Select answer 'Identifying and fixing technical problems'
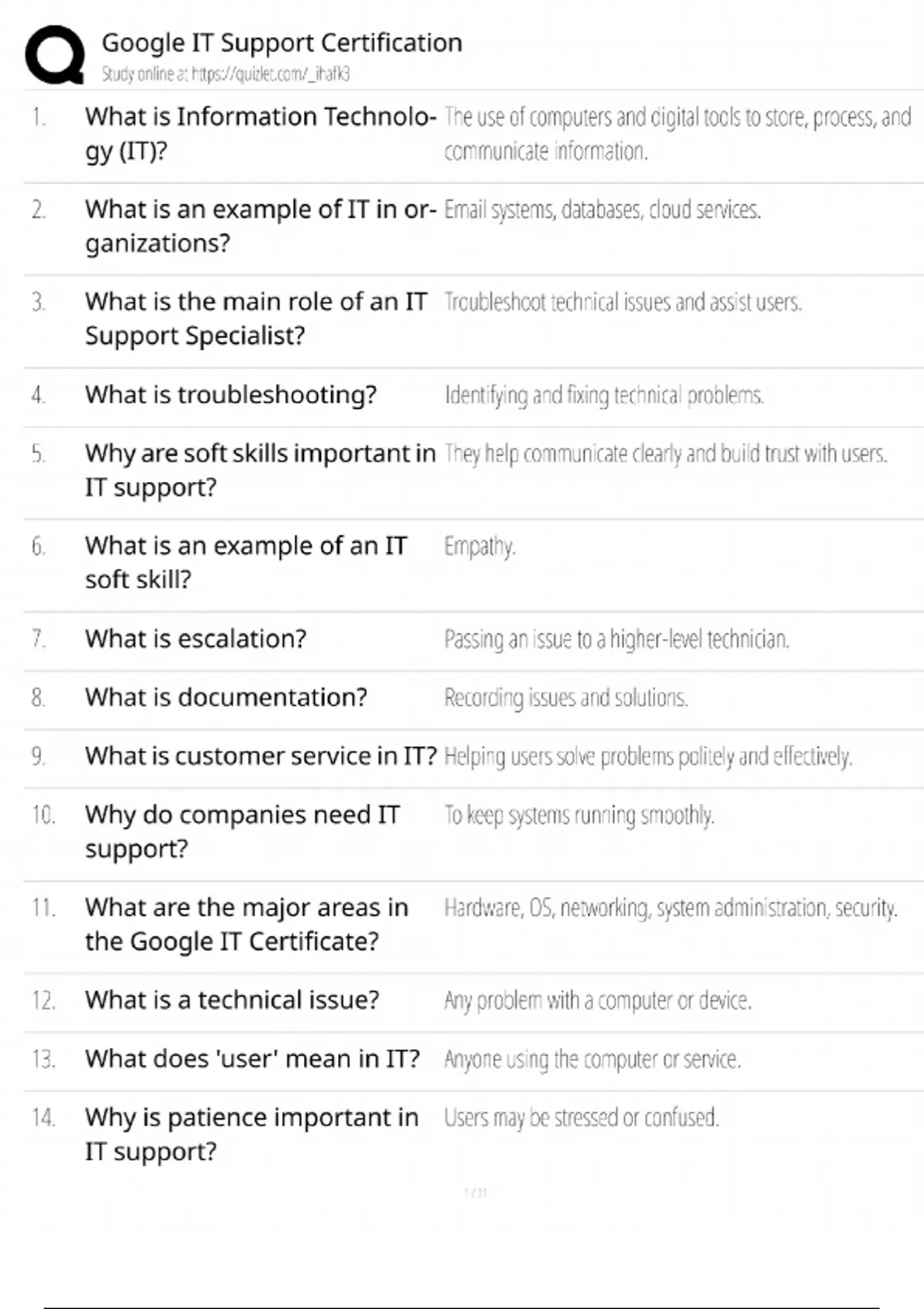The height and width of the screenshot is (1309, 924). (x=604, y=395)
